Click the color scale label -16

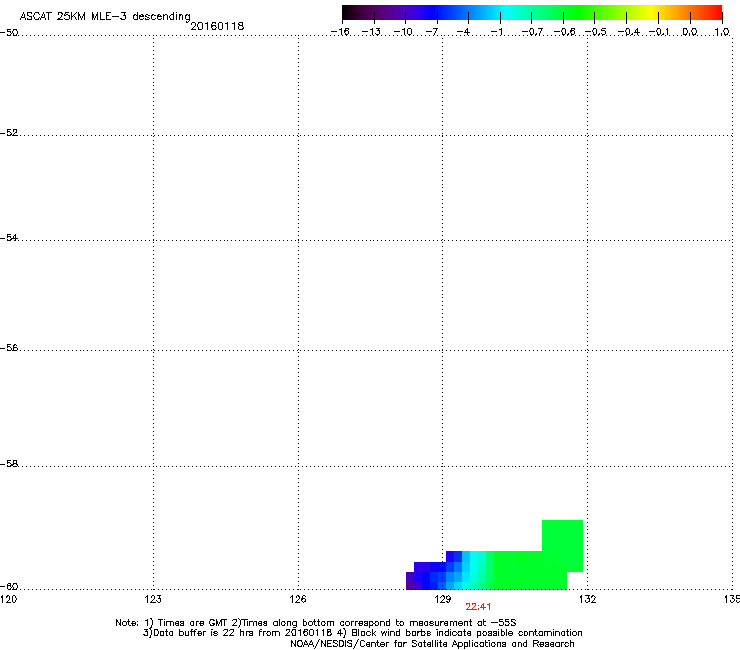pos(340,32)
